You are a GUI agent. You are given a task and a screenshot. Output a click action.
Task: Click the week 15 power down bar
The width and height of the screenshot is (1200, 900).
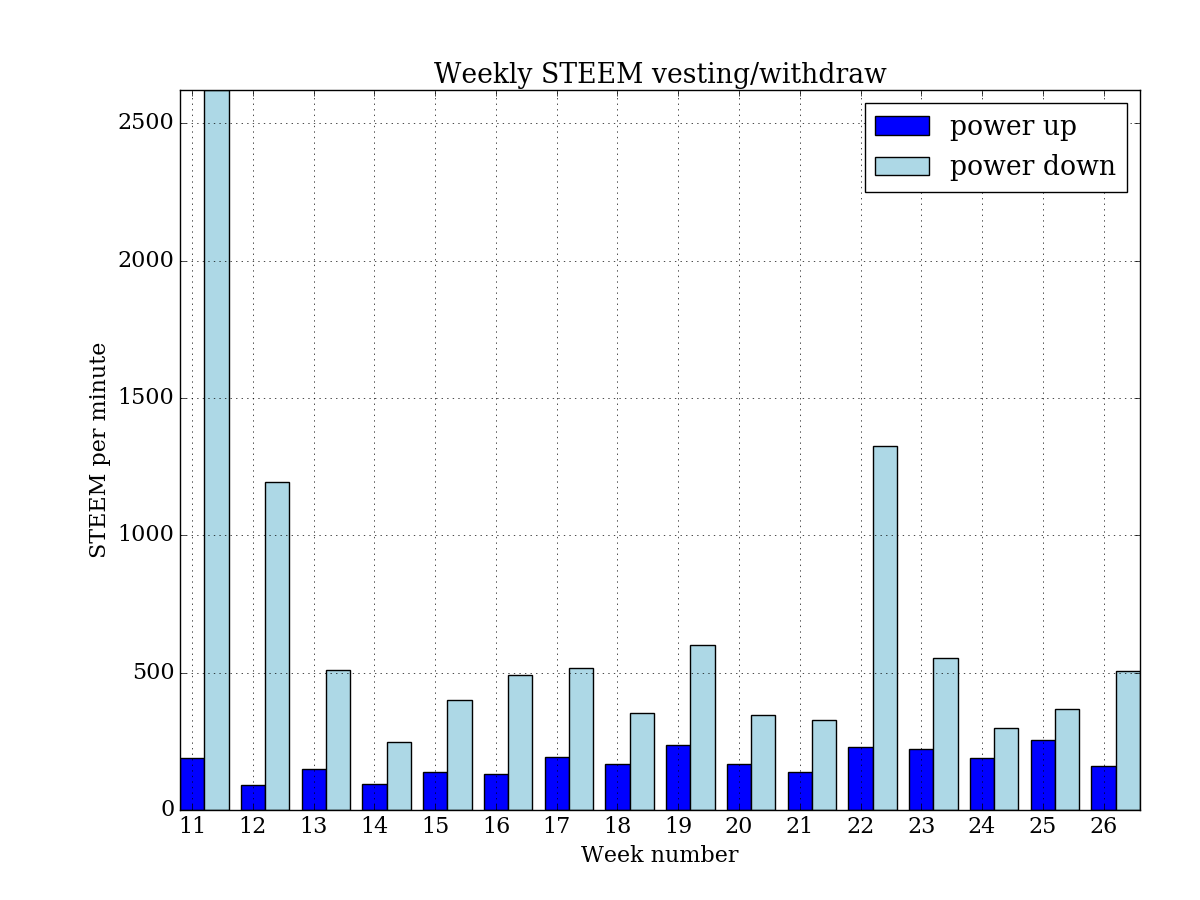[459, 755]
